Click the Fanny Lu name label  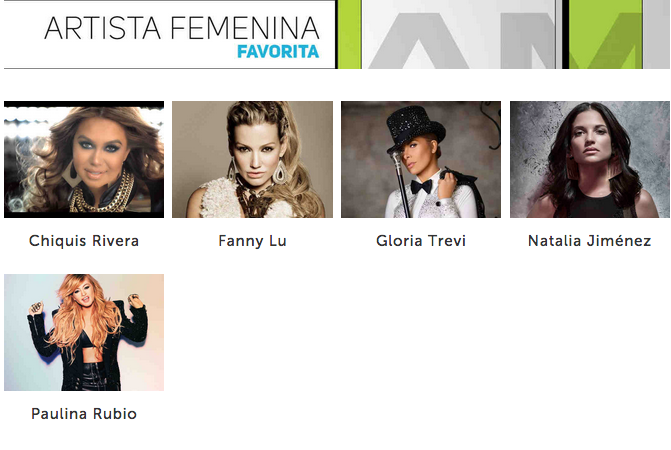[252, 241]
